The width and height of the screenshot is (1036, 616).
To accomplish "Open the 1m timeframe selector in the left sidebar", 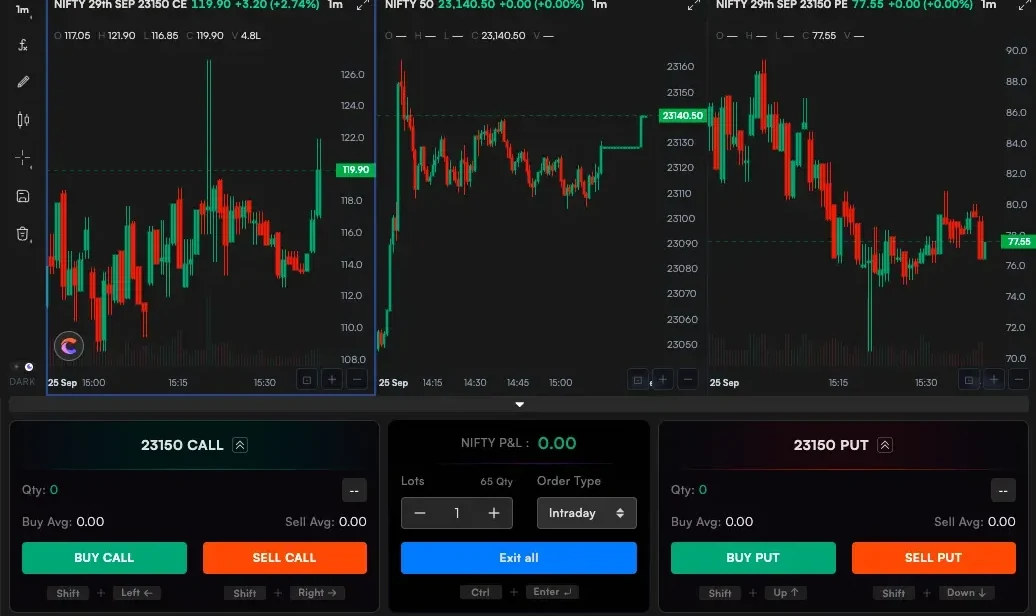I will 22,9.
